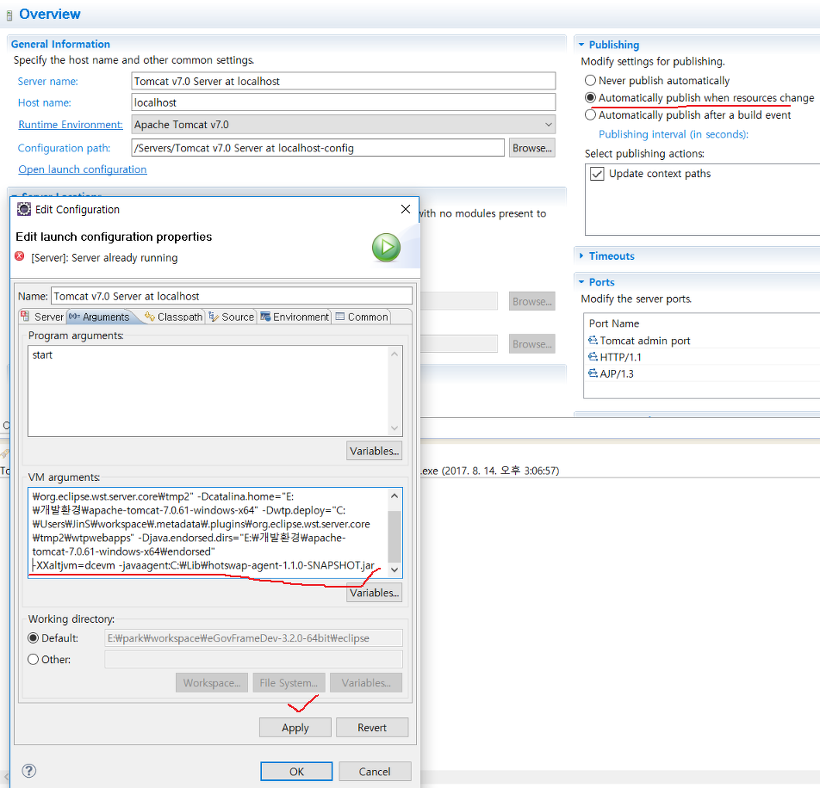Image resolution: width=820 pixels, height=788 pixels.
Task: Click the Tomcat admin port icon
Action: point(593,340)
